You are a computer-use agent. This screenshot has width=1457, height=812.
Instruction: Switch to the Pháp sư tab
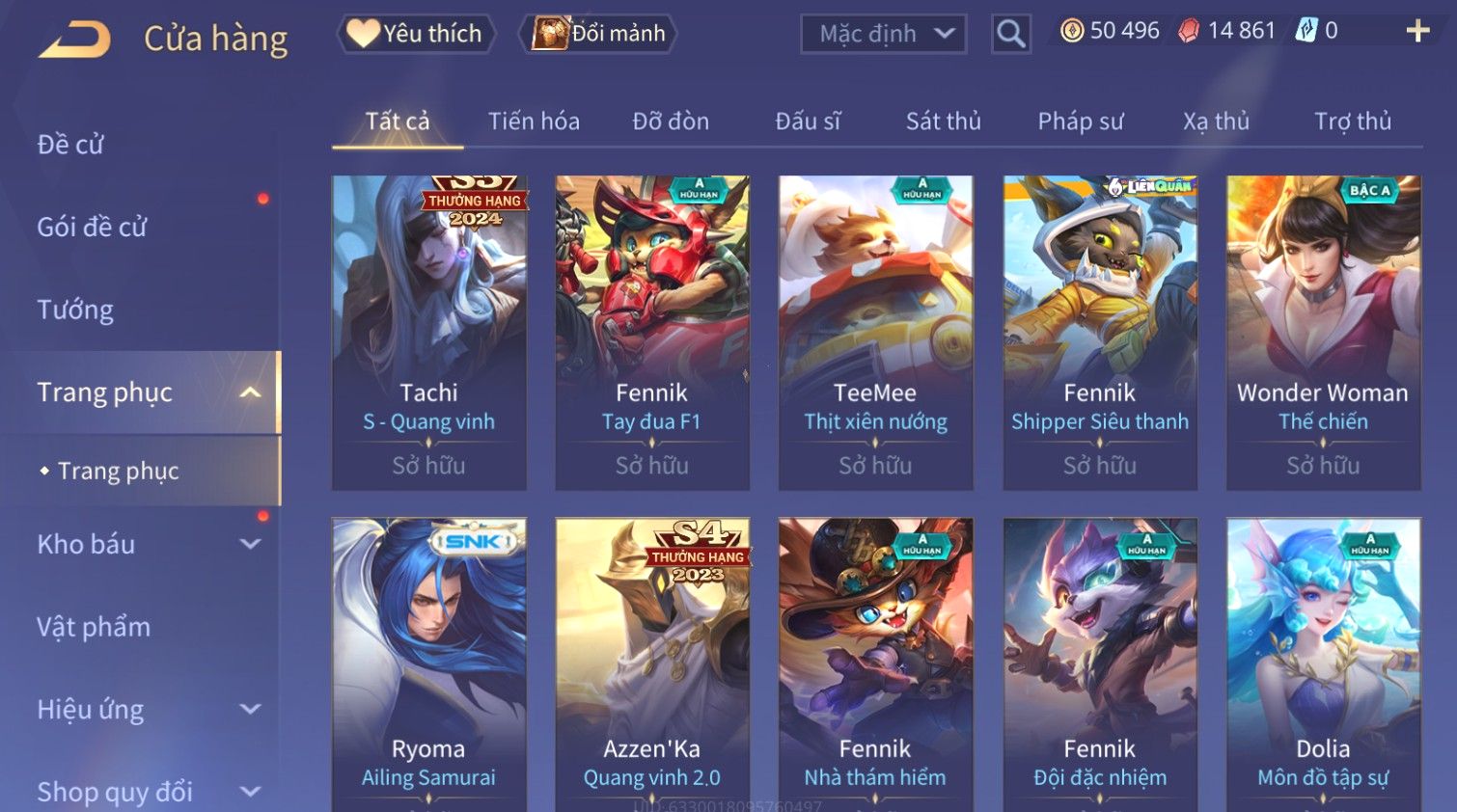tap(1080, 122)
